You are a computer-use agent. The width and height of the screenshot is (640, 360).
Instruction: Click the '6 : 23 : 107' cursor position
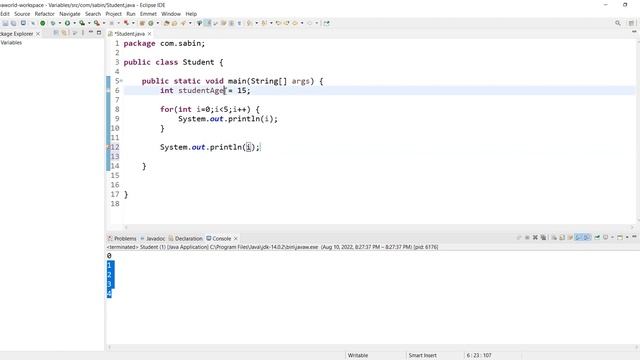pyautogui.click(x=479, y=356)
